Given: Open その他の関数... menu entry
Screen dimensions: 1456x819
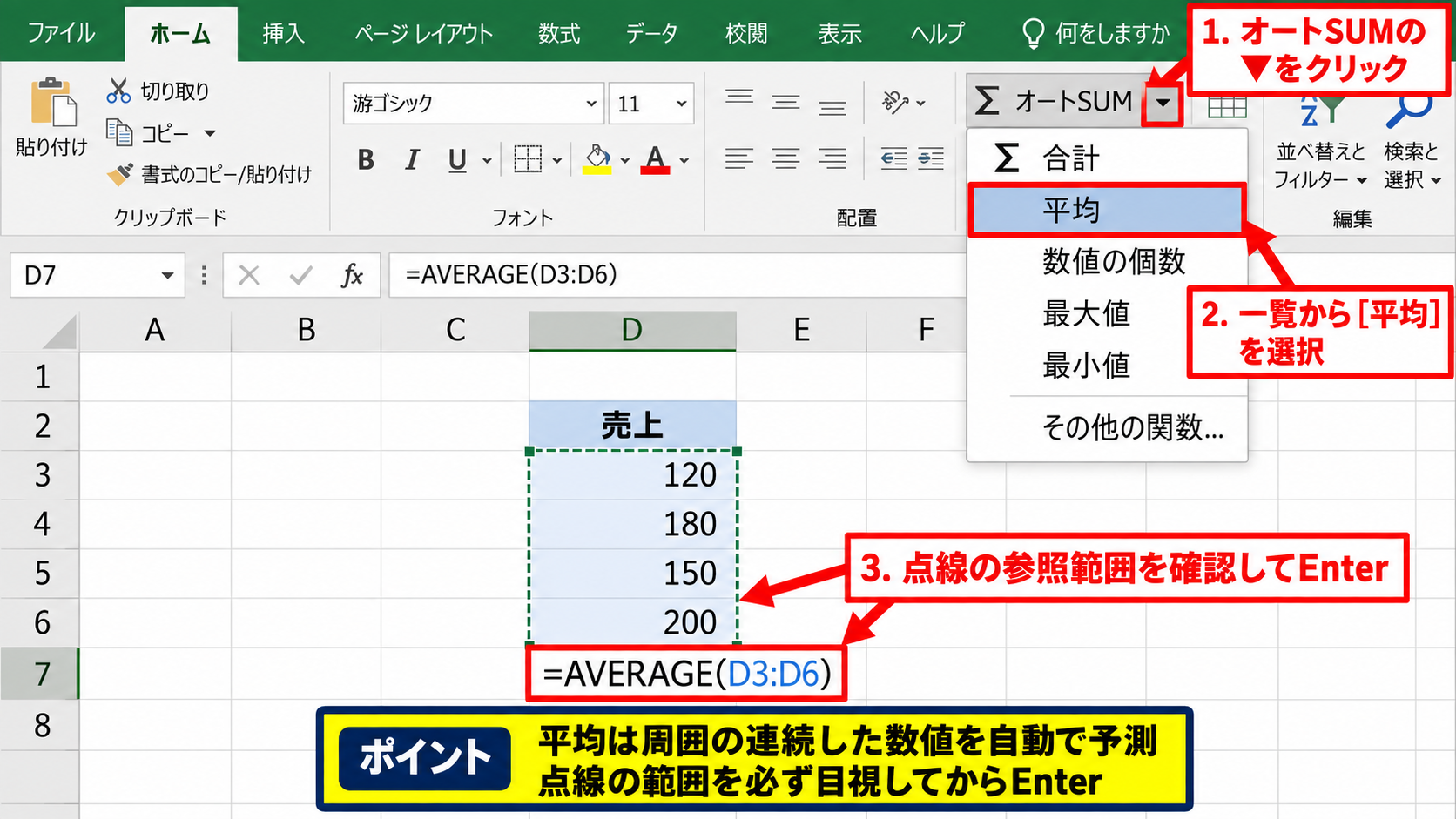Looking at the screenshot, I should pyautogui.click(x=1107, y=427).
